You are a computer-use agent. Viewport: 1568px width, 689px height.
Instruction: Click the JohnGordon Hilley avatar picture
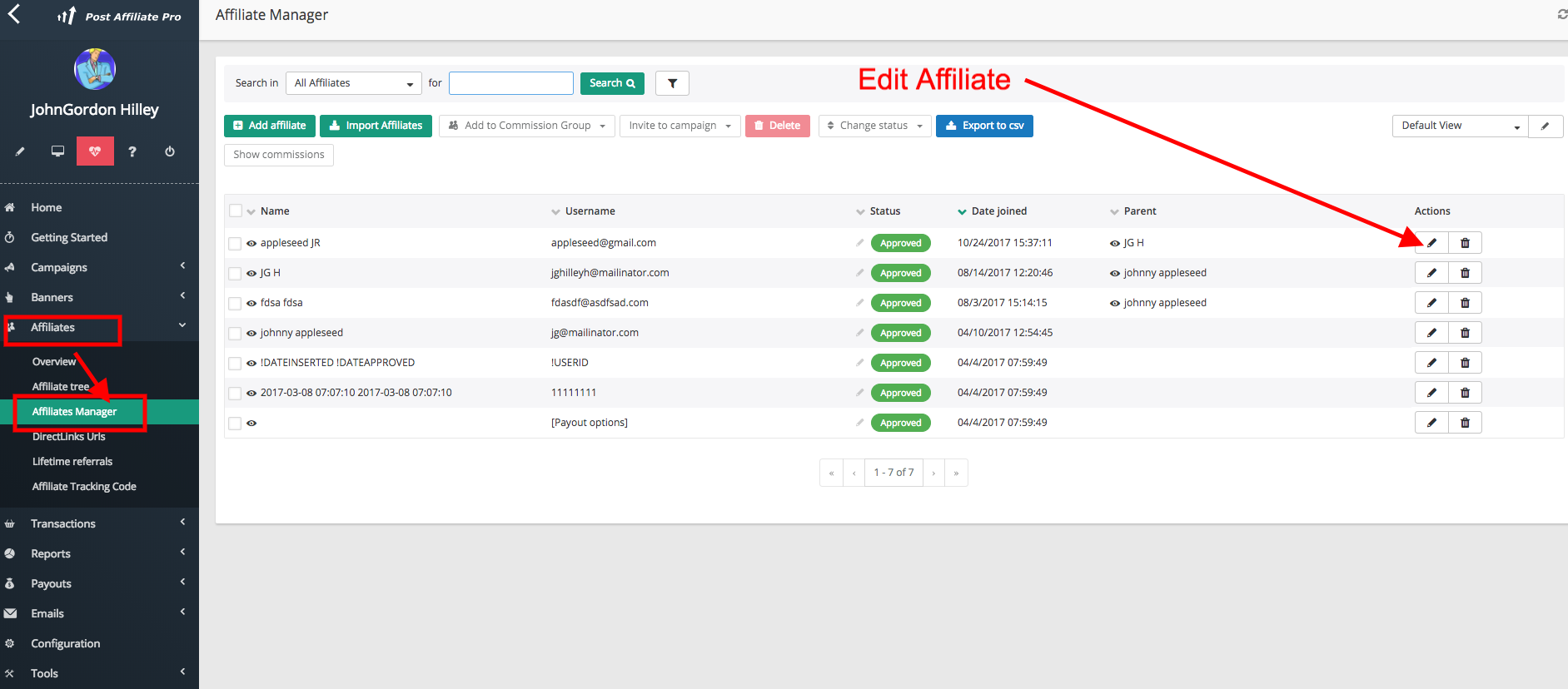(95, 69)
